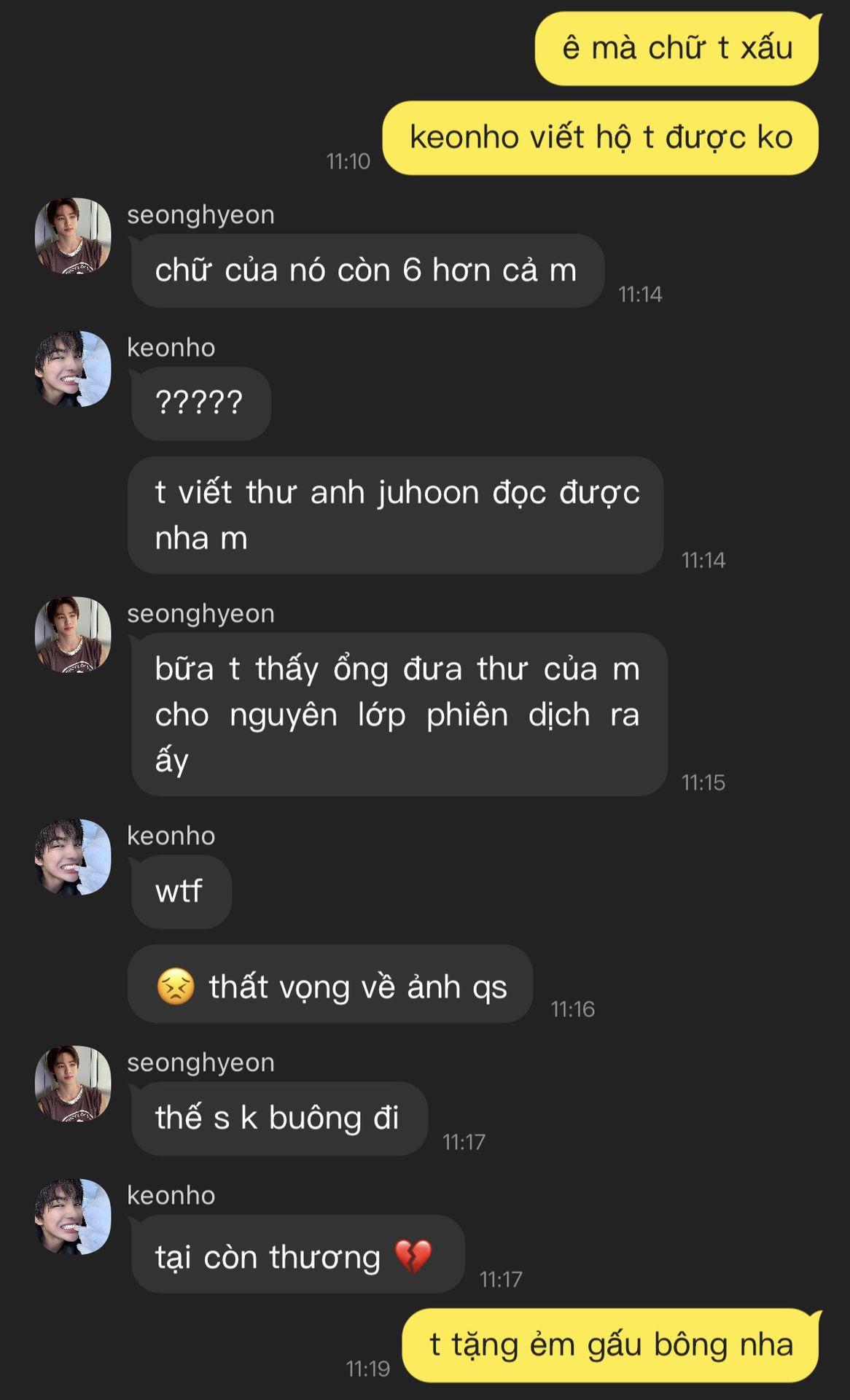
Task: Tap seonghyeon's avatar beside 'thế s k buông đi'
Action: coord(73,1084)
